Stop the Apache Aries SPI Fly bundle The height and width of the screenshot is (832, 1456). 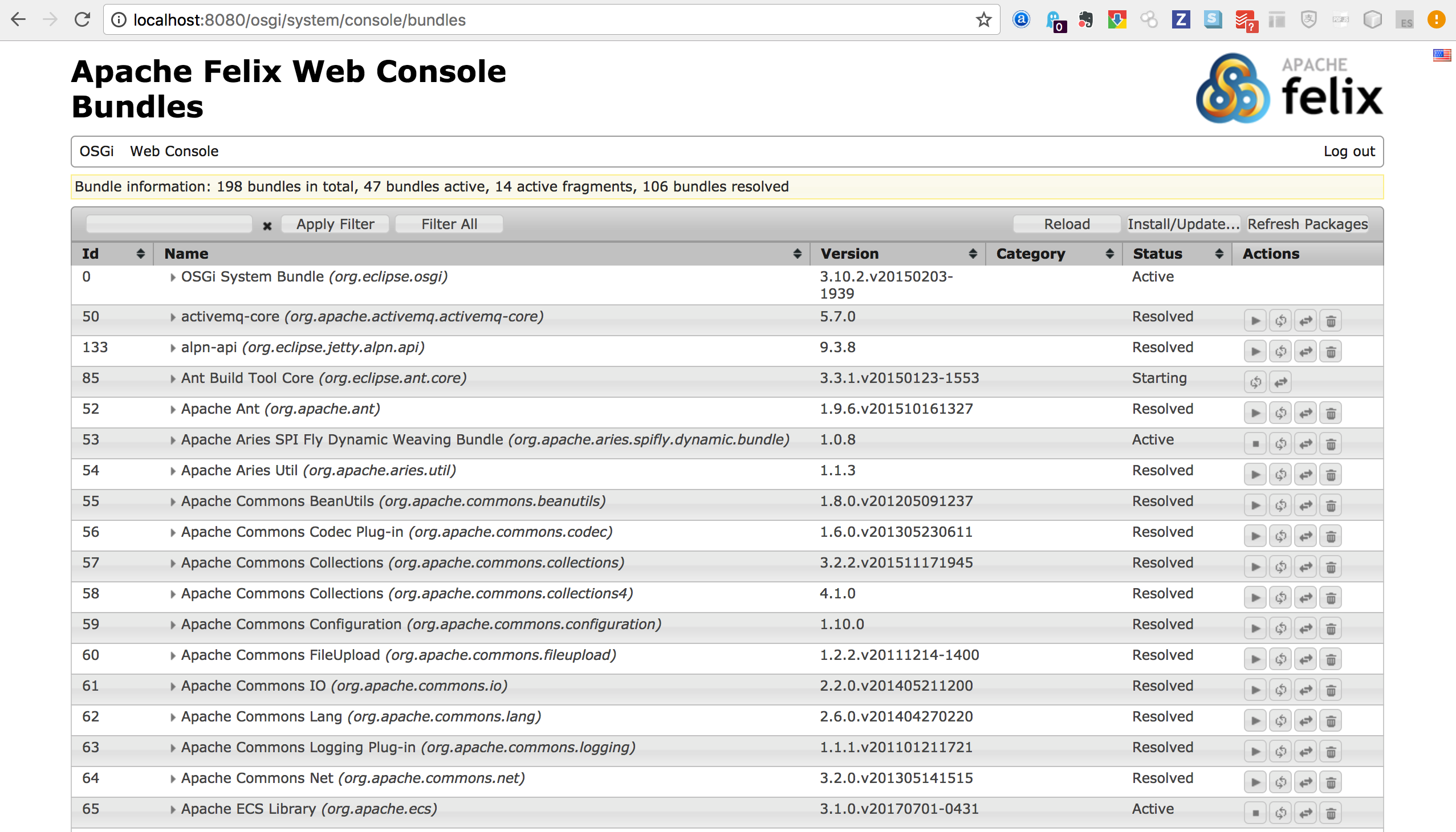click(1255, 444)
